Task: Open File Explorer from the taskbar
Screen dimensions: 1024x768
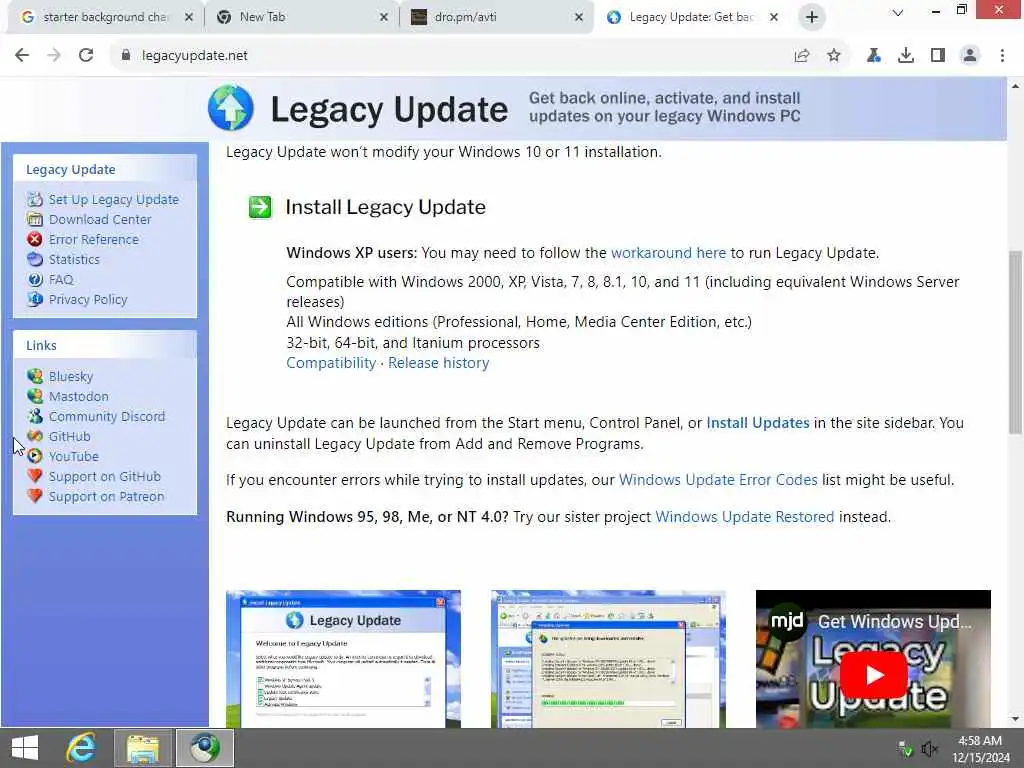Action: [x=143, y=748]
